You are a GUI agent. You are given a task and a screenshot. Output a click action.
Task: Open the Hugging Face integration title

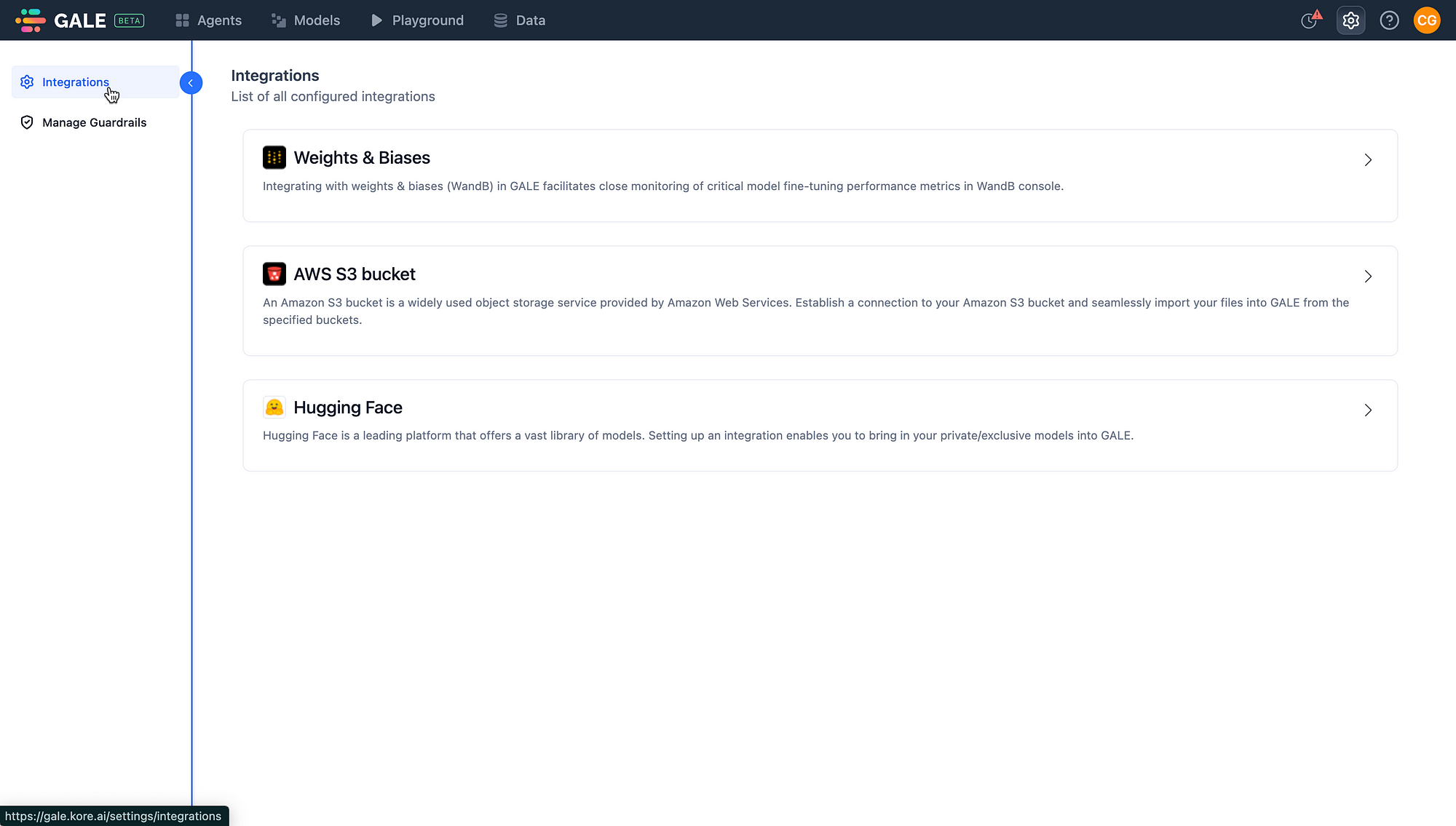pos(348,408)
